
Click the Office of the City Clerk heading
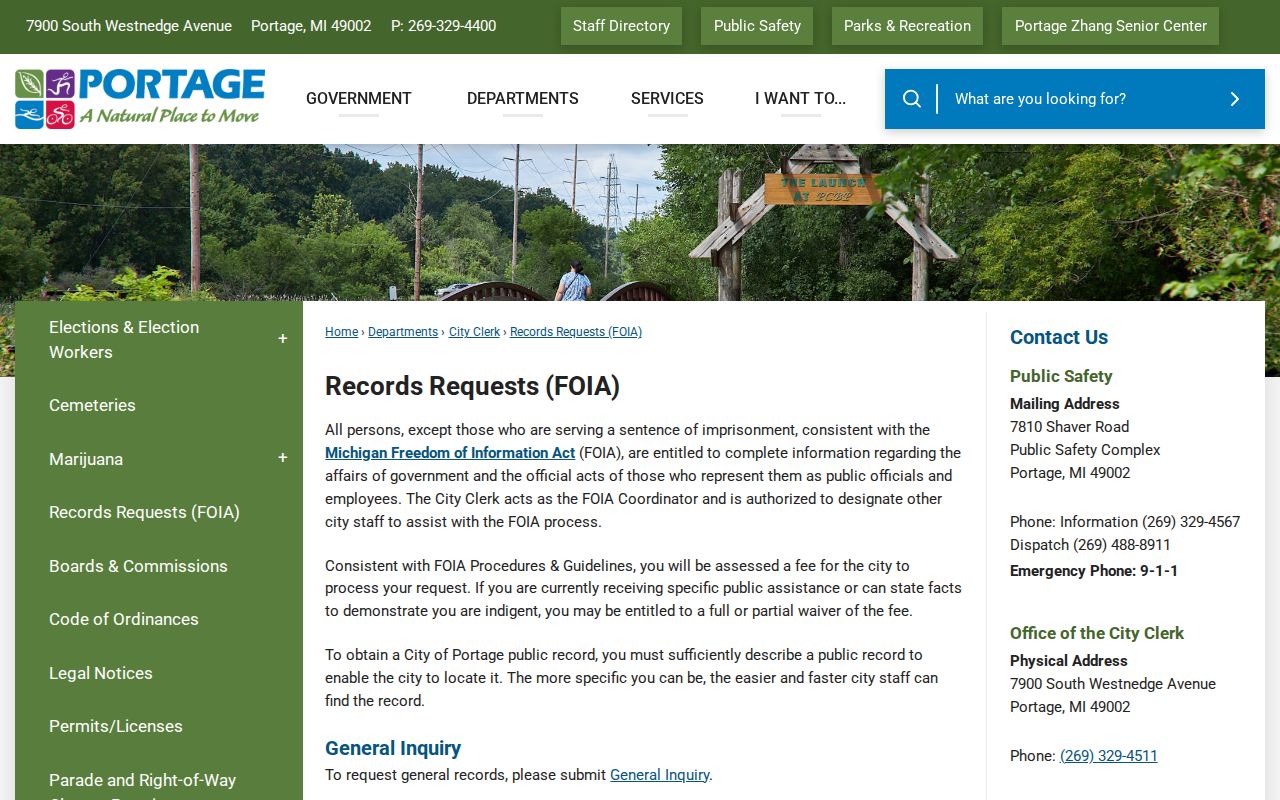[x=1096, y=633]
